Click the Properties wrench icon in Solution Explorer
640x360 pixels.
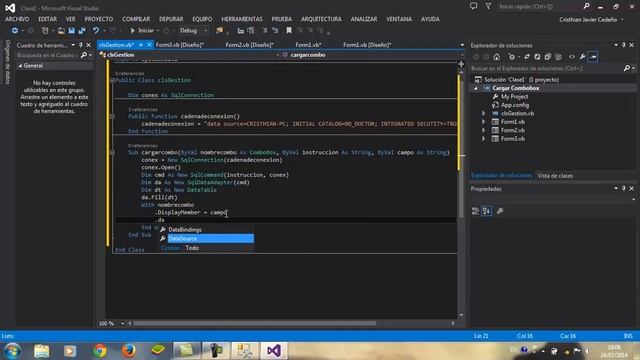click(x=582, y=57)
